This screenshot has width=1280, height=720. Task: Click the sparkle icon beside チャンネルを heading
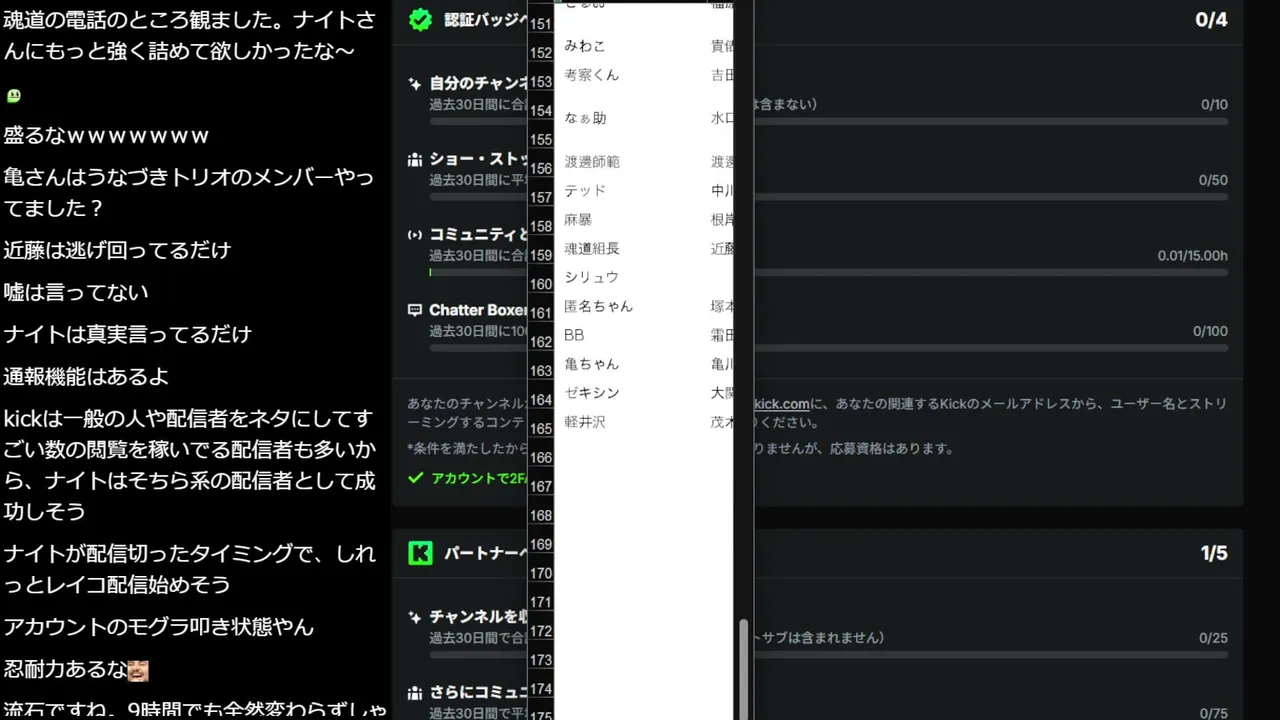415,617
